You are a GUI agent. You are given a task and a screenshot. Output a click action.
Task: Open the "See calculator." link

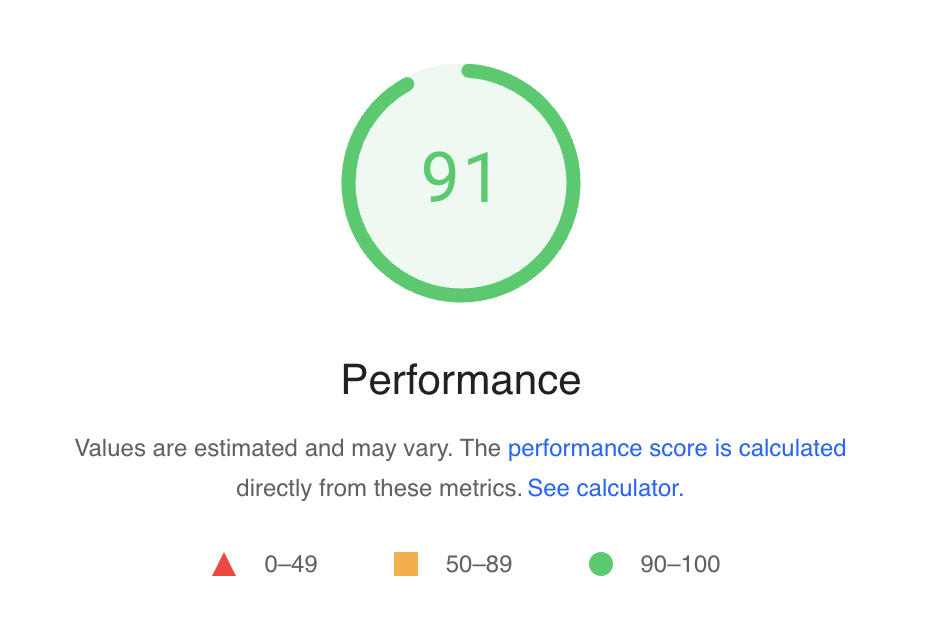click(x=605, y=488)
